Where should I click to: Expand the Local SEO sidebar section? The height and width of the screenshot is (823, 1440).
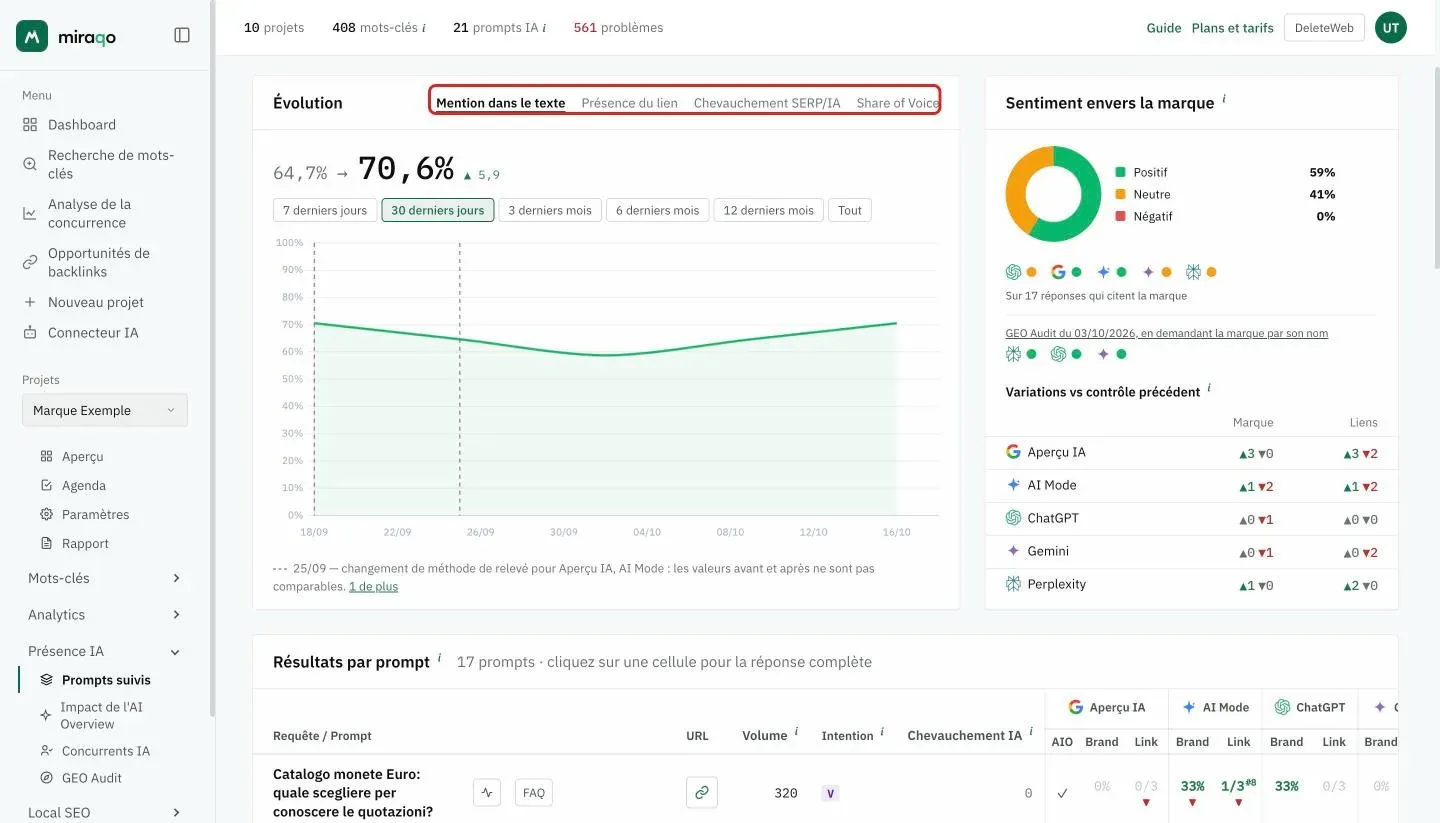coord(104,813)
